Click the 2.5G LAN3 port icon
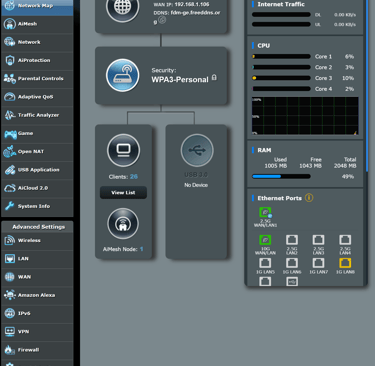 click(x=318, y=240)
